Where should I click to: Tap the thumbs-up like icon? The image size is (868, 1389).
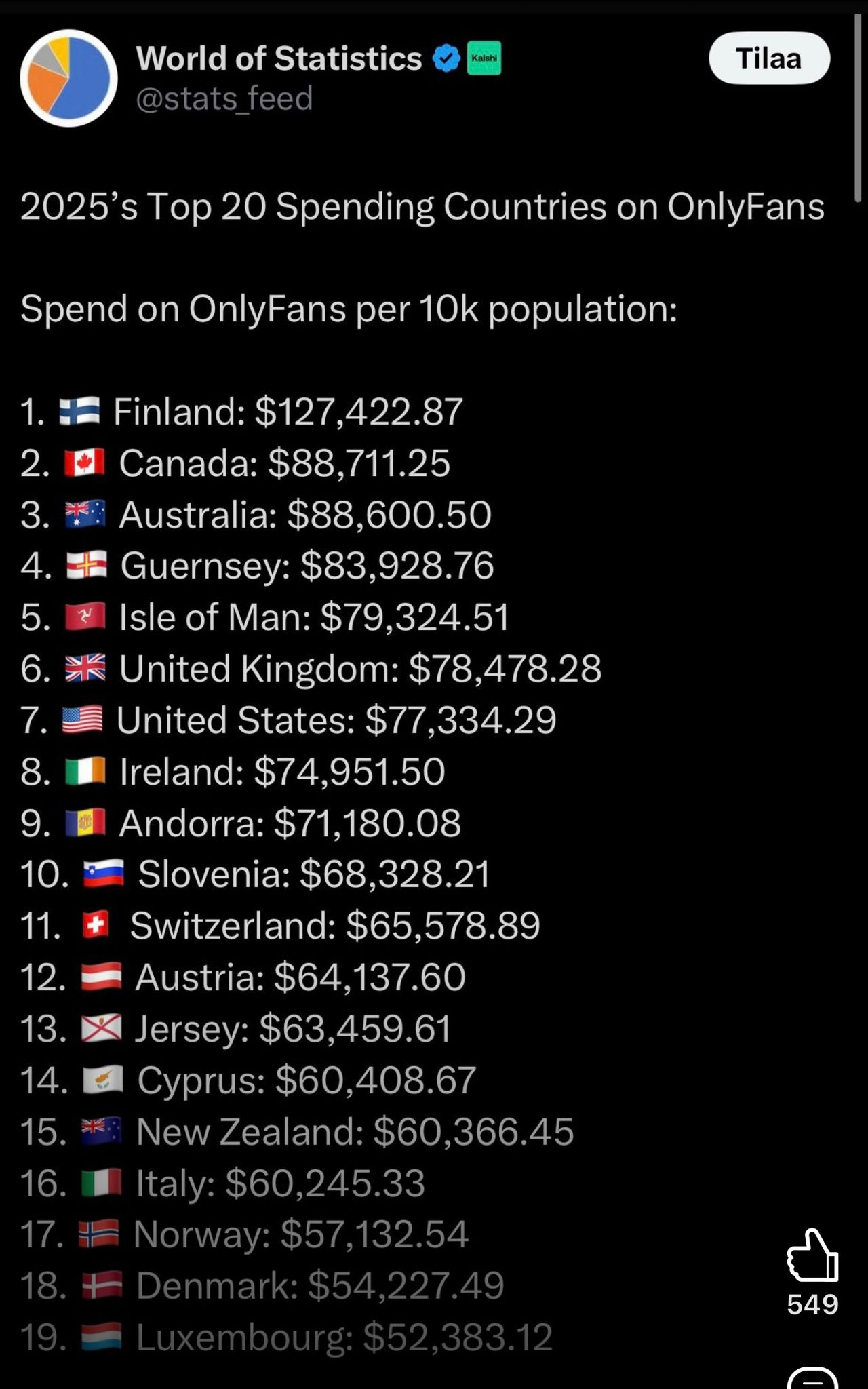tap(812, 1255)
